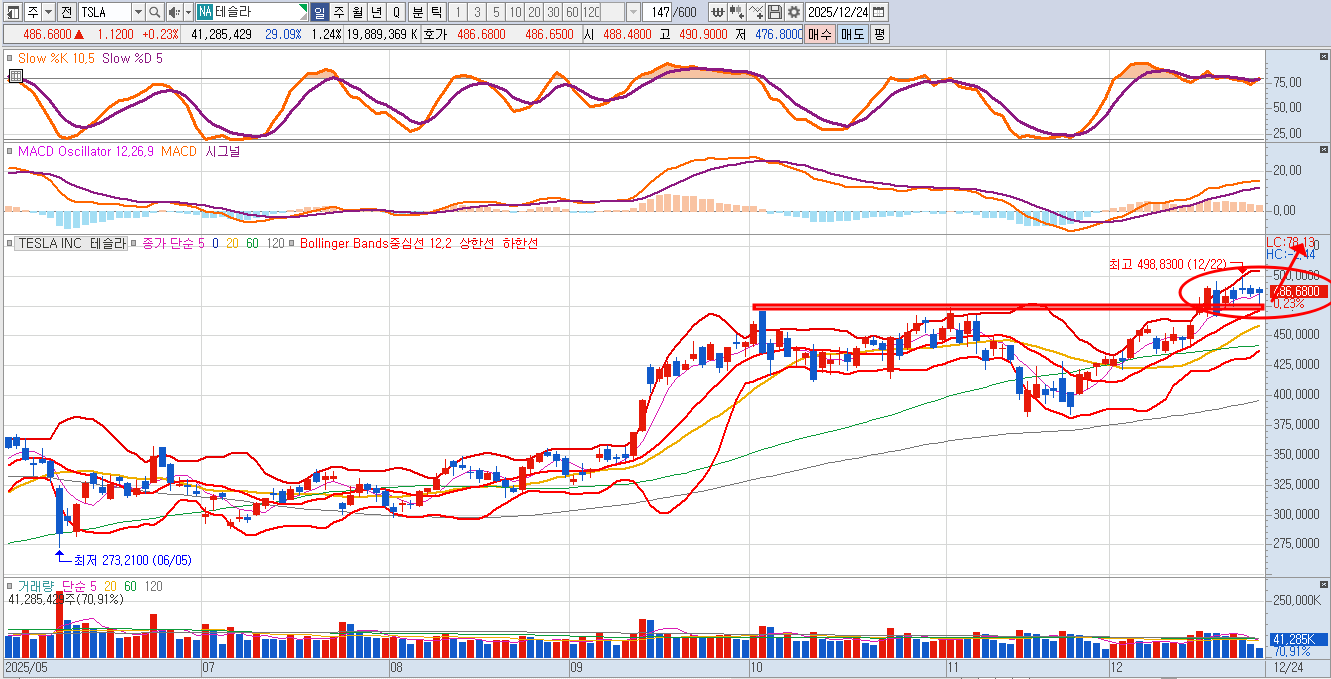Click the 매도 sell button
The height and width of the screenshot is (679, 1331).
pyautogui.click(x=852, y=34)
